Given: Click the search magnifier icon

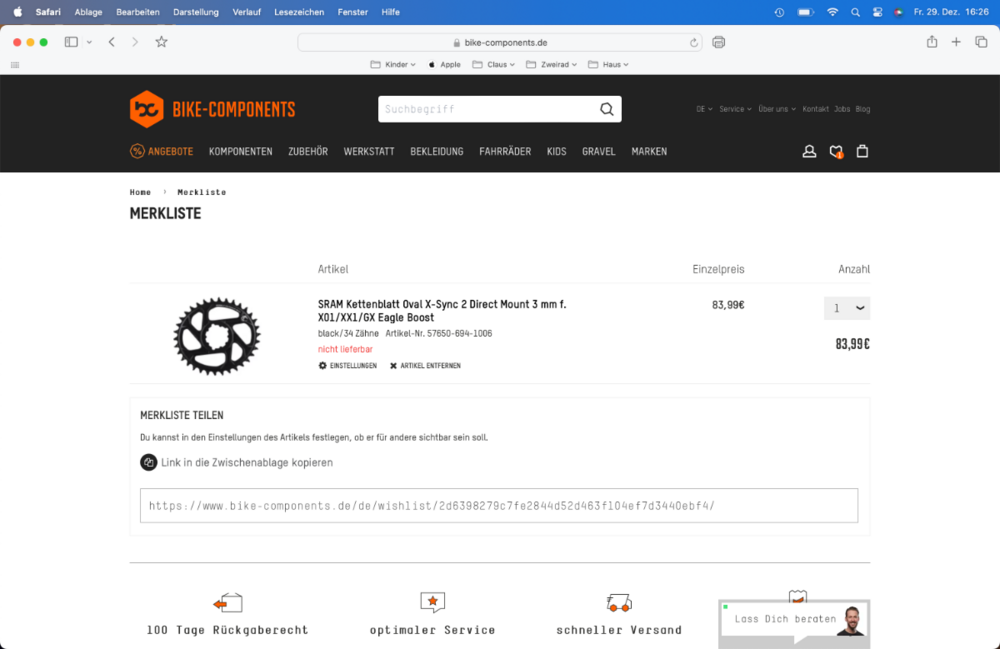Looking at the screenshot, I should point(606,109).
